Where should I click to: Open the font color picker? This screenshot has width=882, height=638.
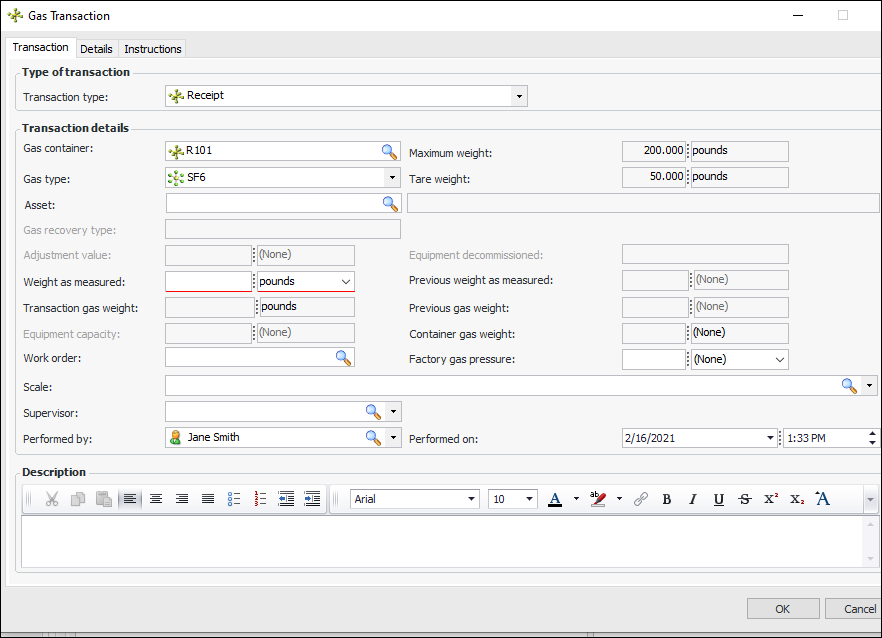coord(576,499)
